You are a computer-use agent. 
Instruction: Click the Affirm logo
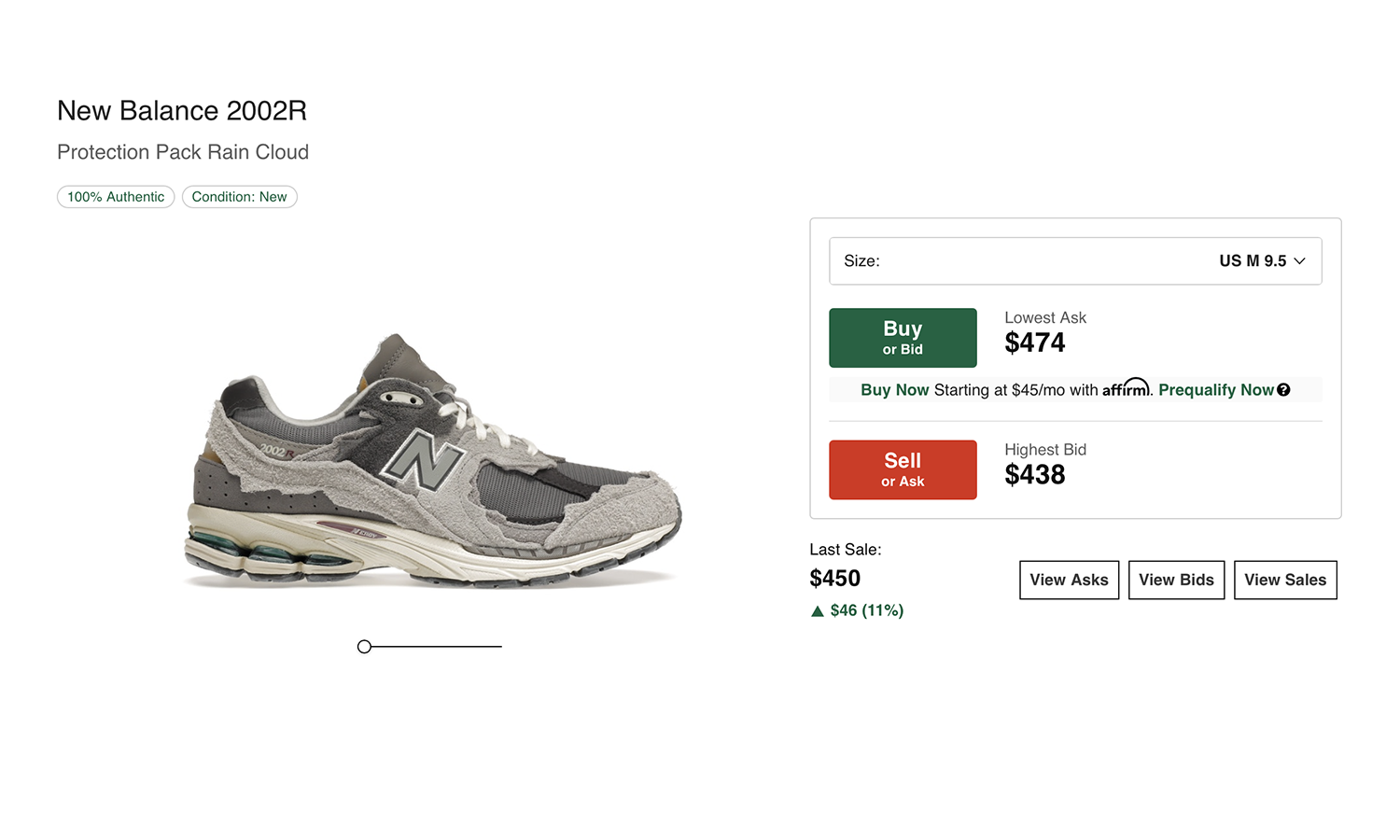[x=1126, y=388]
